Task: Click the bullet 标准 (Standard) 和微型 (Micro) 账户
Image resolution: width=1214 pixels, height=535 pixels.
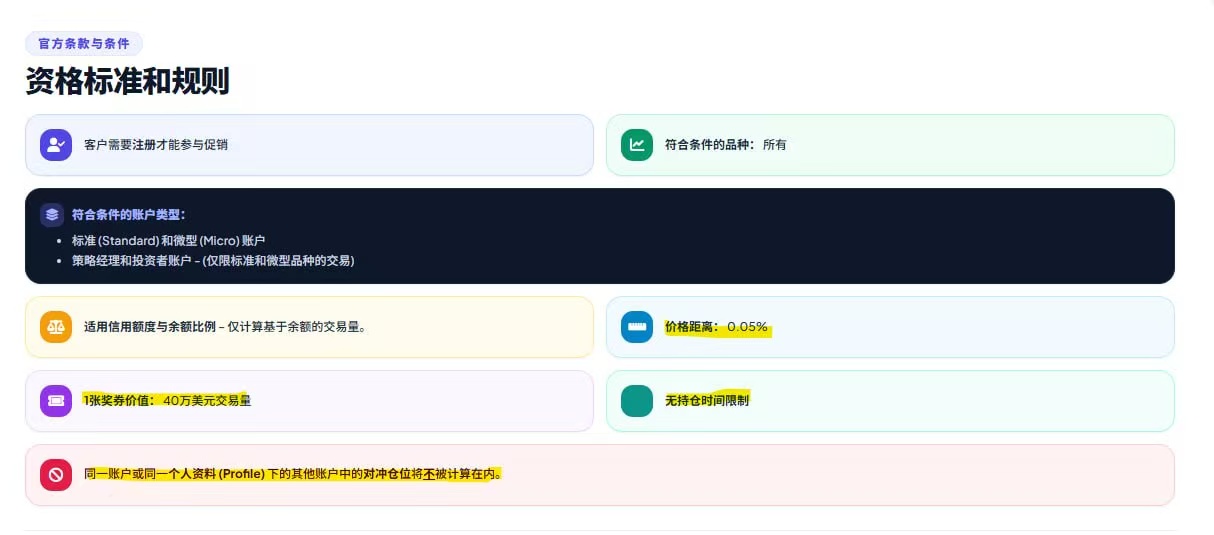Action: (x=169, y=241)
